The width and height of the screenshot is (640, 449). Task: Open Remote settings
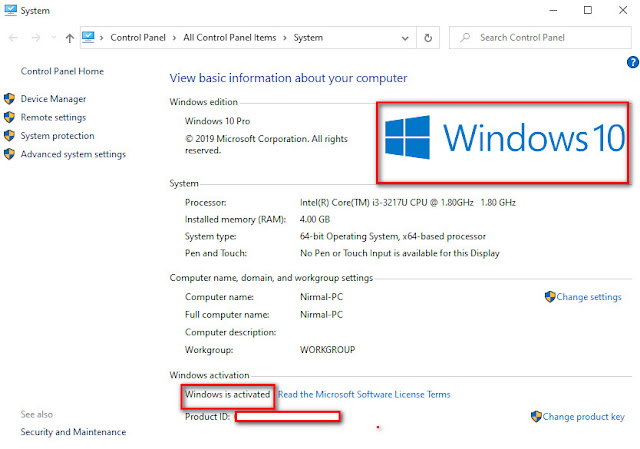[53, 118]
